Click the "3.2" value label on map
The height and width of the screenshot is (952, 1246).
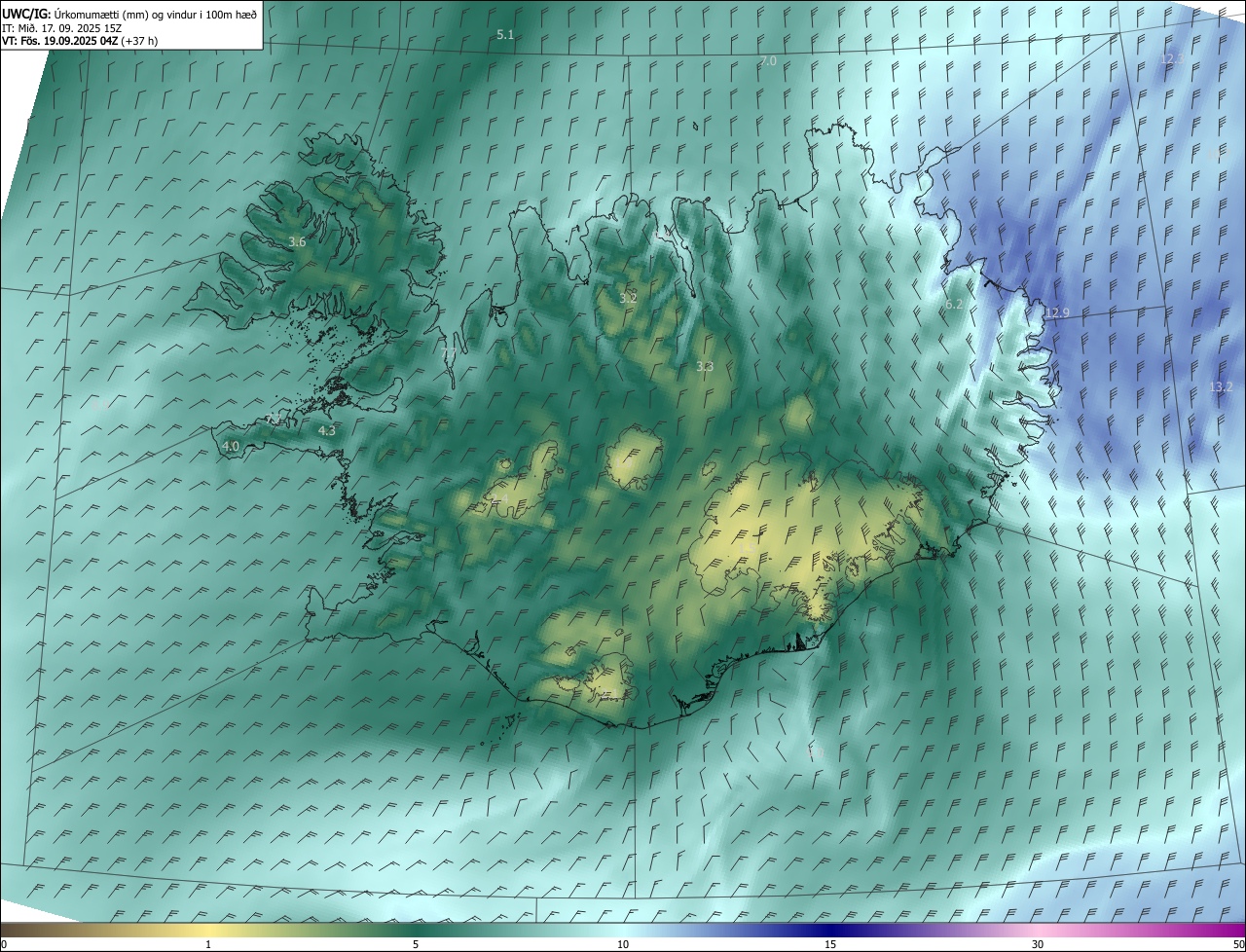click(628, 298)
